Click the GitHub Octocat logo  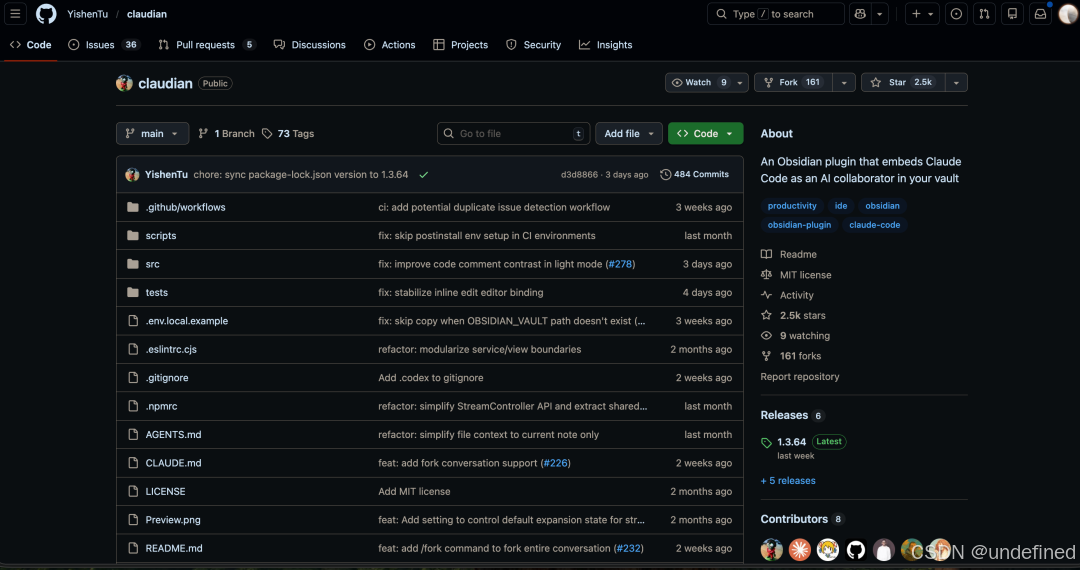[x=46, y=14]
